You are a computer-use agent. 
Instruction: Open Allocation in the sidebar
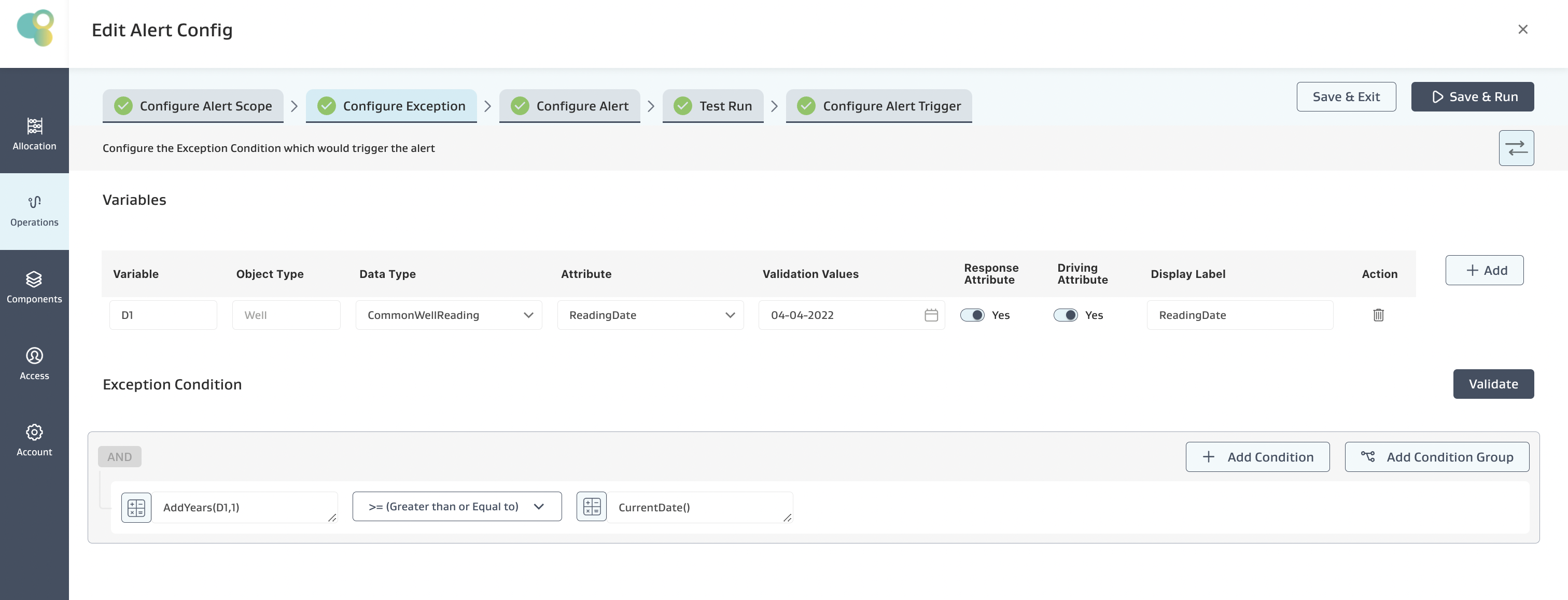coord(34,133)
